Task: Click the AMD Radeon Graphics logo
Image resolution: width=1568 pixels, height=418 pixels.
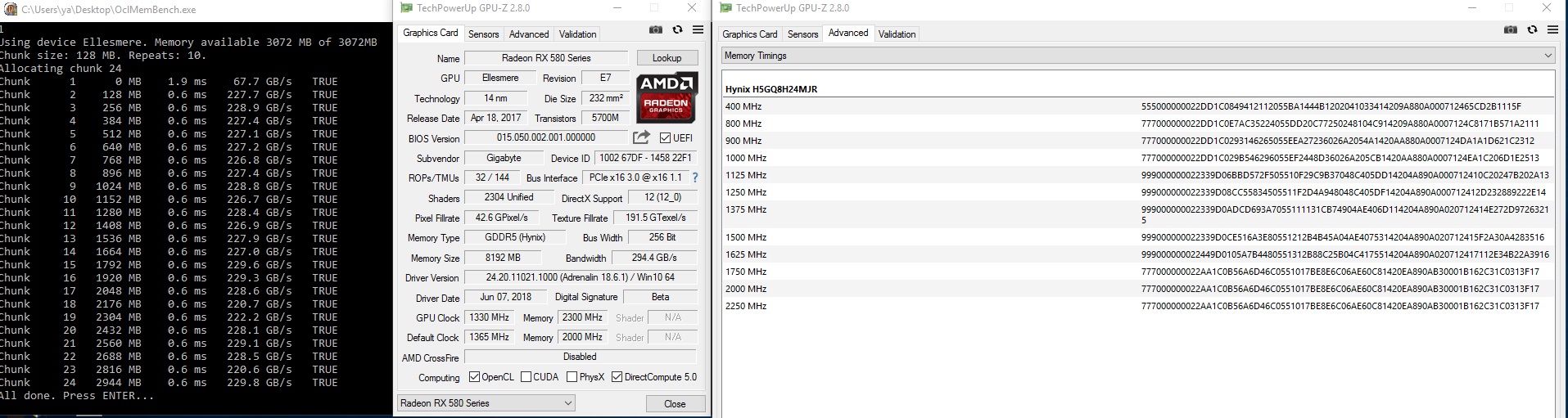Action: tap(667, 97)
